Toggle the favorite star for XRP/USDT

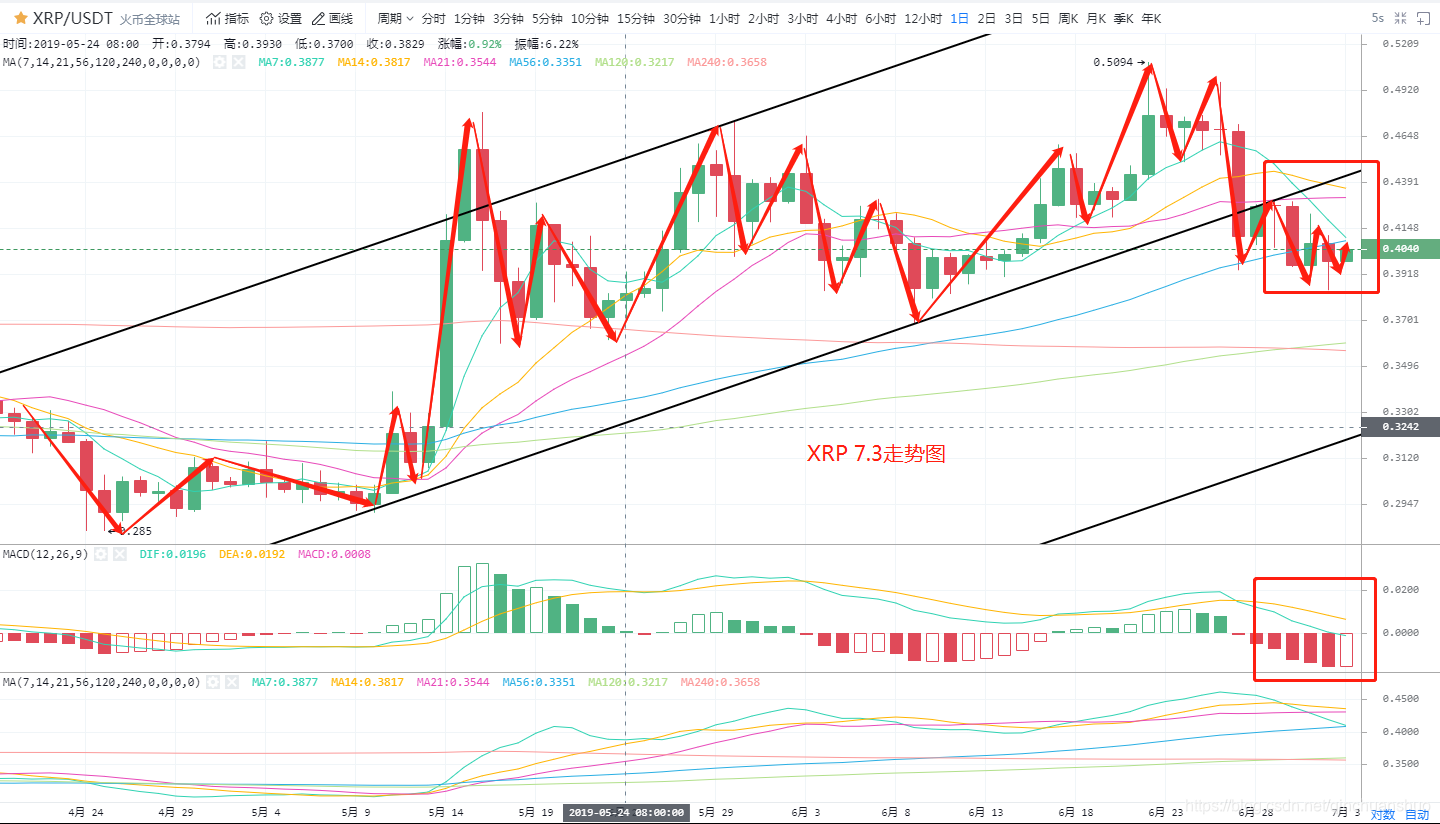(20, 18)
